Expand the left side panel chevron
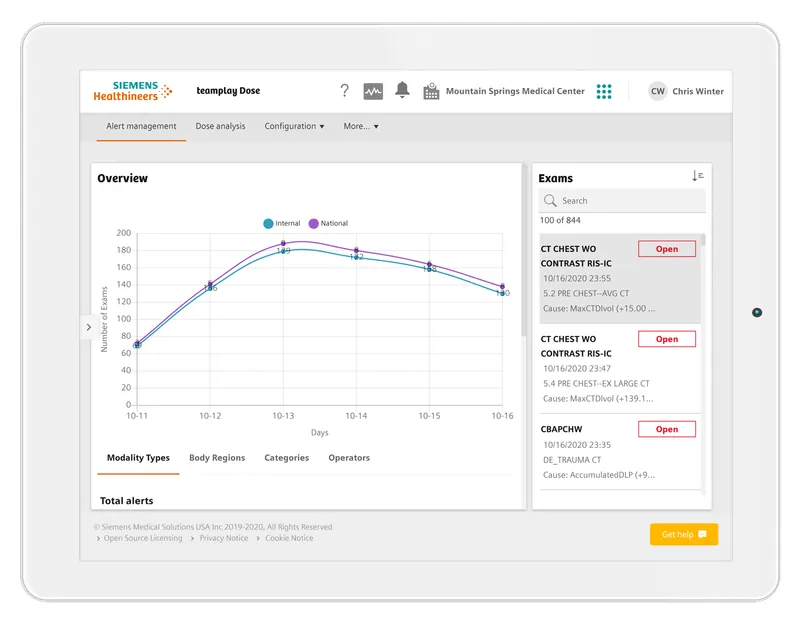The width and height of the screenshot is (800, 627). pos(88,327)
